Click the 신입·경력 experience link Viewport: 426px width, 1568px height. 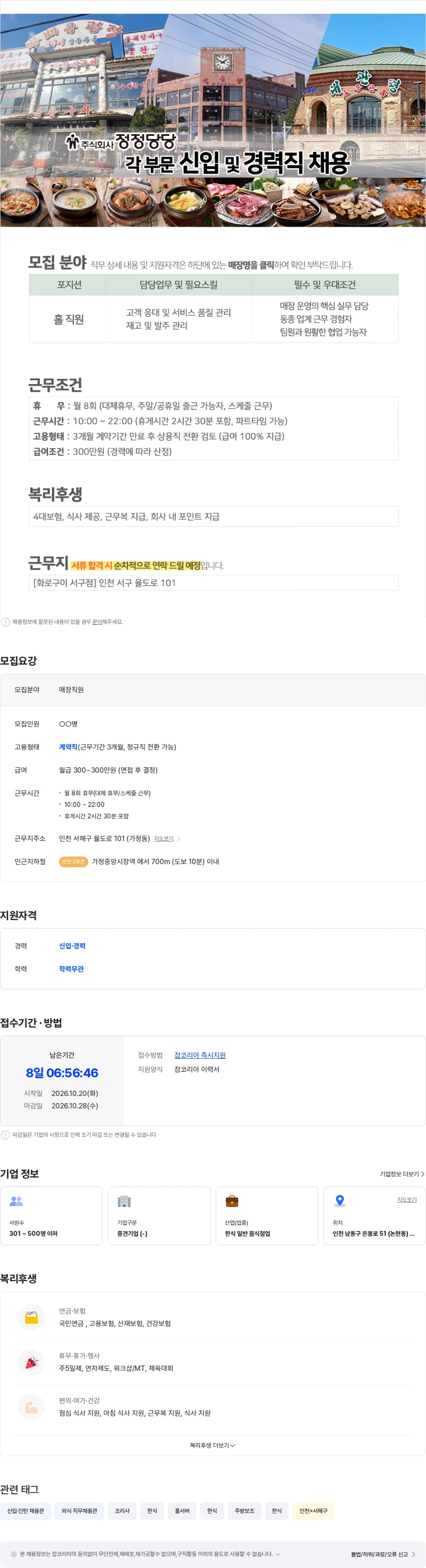click(x=72, y=946)
